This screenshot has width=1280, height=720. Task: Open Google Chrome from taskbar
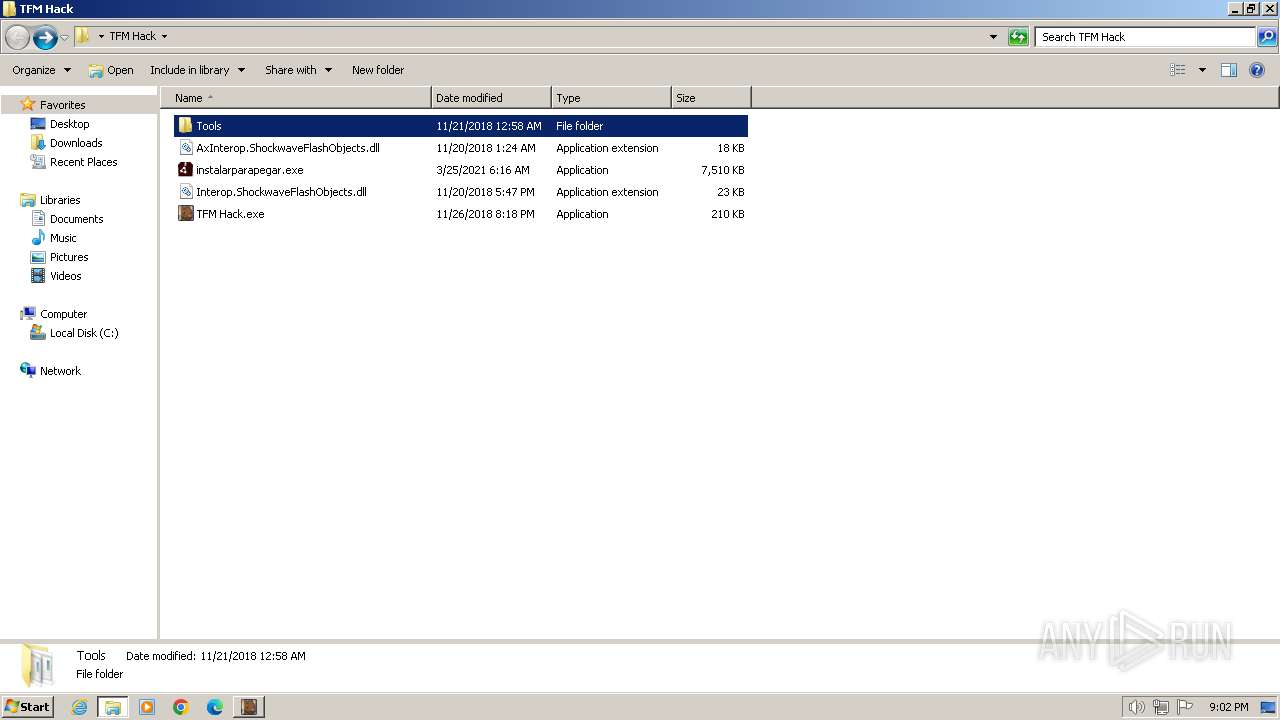click(x=181, y=707)
